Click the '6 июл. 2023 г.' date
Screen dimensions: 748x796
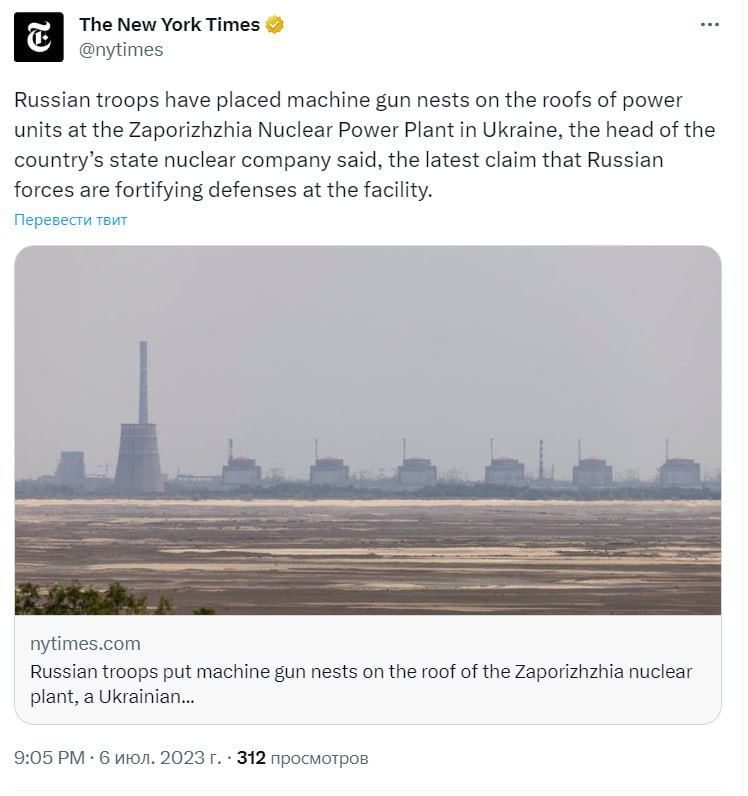(160, 758)
